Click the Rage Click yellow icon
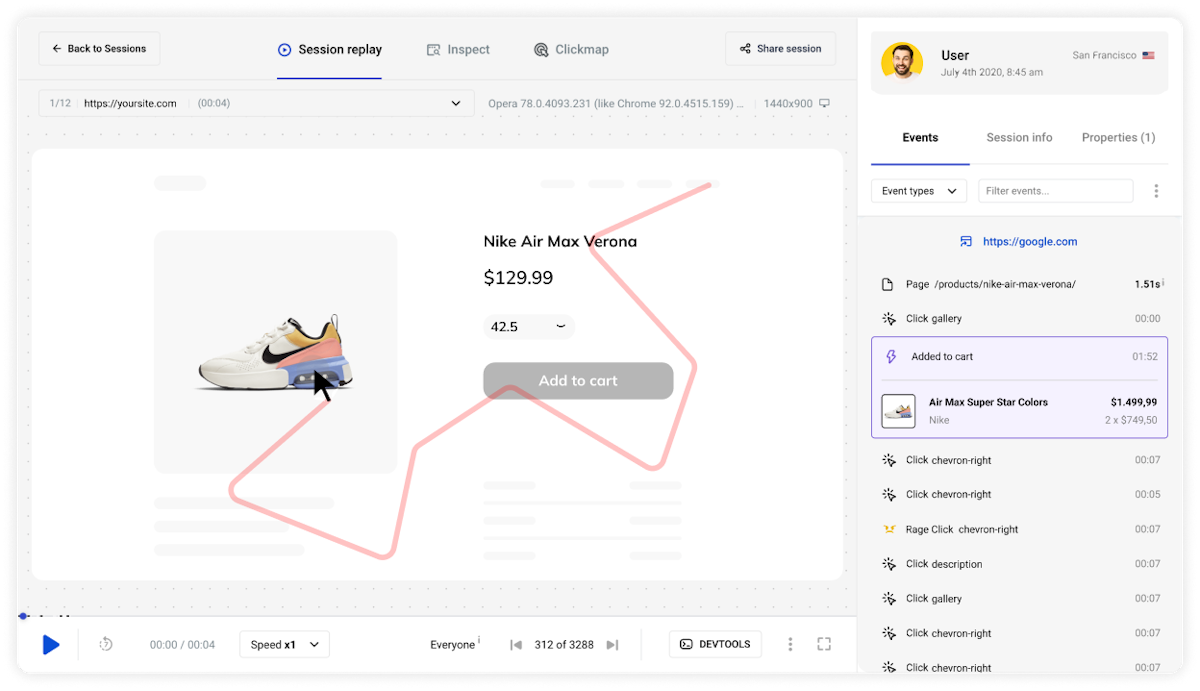Image resolution: width=1200 pixels, height=691 pixels. click(x=889, y=529)
